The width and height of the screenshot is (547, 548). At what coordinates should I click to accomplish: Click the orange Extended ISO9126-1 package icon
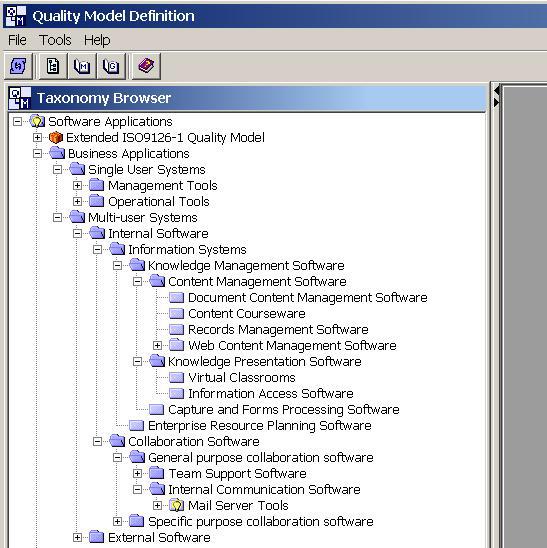(x=56, y=138)
